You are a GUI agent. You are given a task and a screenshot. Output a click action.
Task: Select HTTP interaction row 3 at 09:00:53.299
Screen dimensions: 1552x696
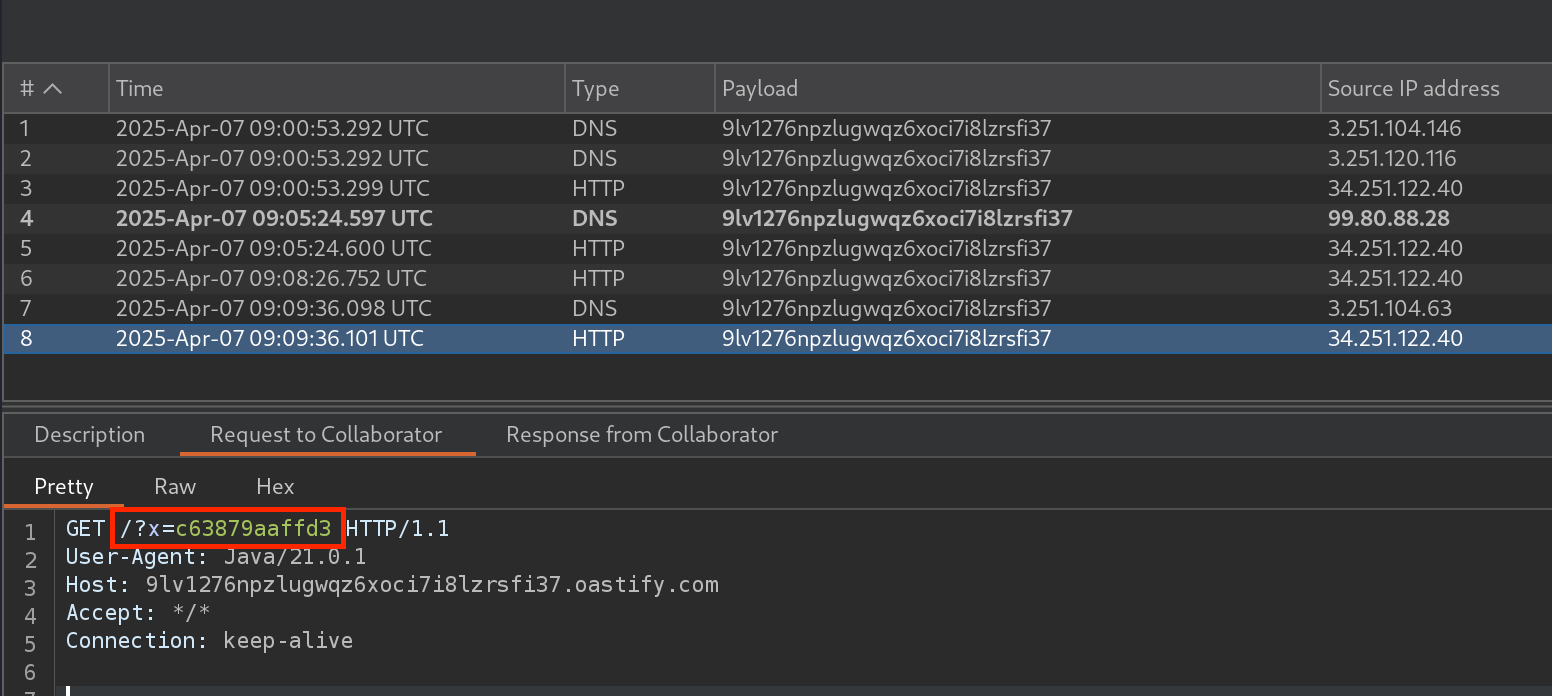point(700,189)
